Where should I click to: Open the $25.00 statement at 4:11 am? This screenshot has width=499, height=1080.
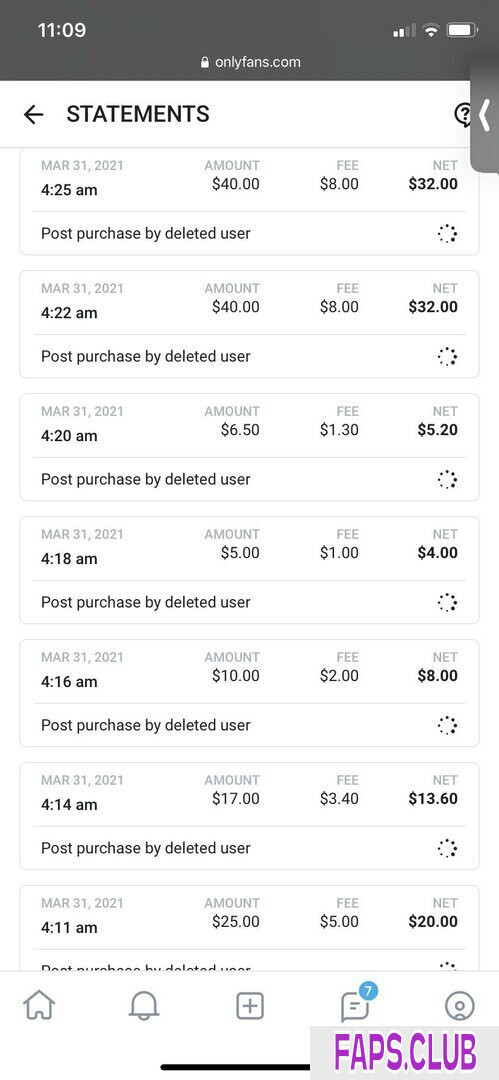click(x=250, y=928)
